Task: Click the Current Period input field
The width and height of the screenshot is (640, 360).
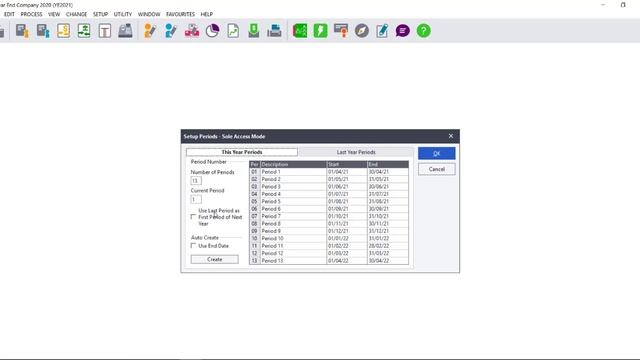Action: tap(196, 199)
